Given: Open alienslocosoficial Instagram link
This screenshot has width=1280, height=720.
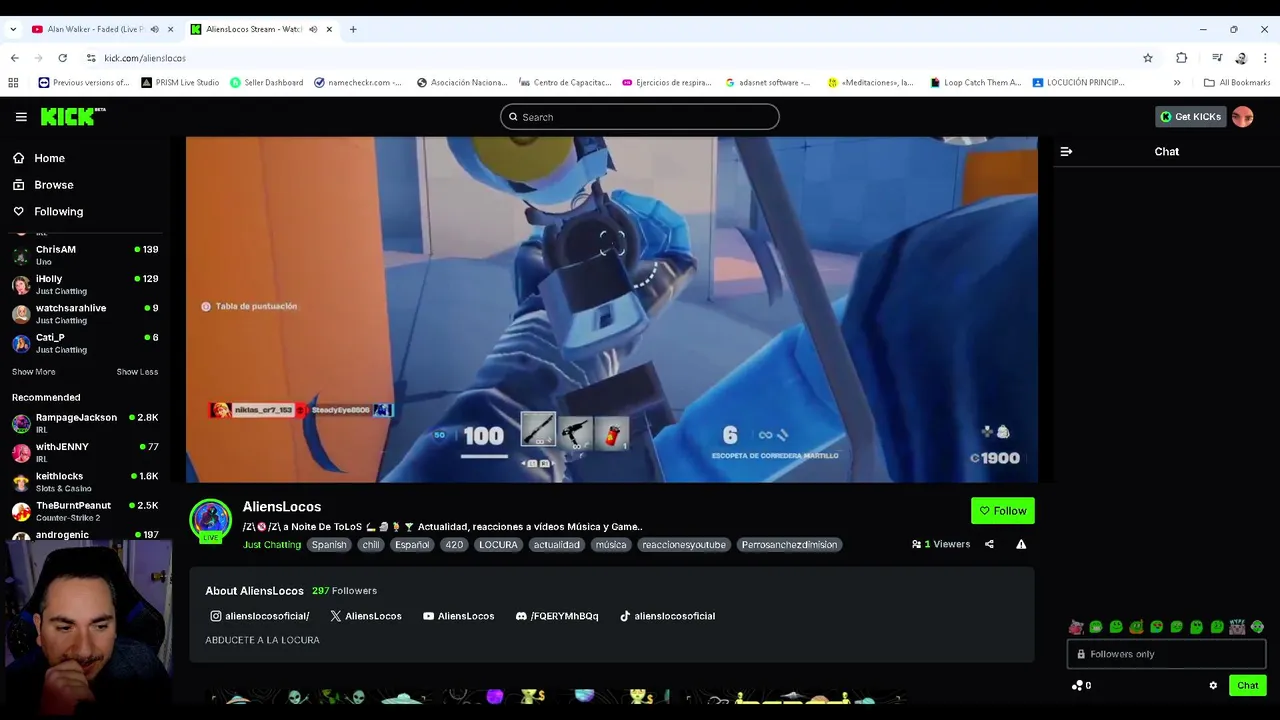Looking at the screenshot, I should [x=260, y=616].
